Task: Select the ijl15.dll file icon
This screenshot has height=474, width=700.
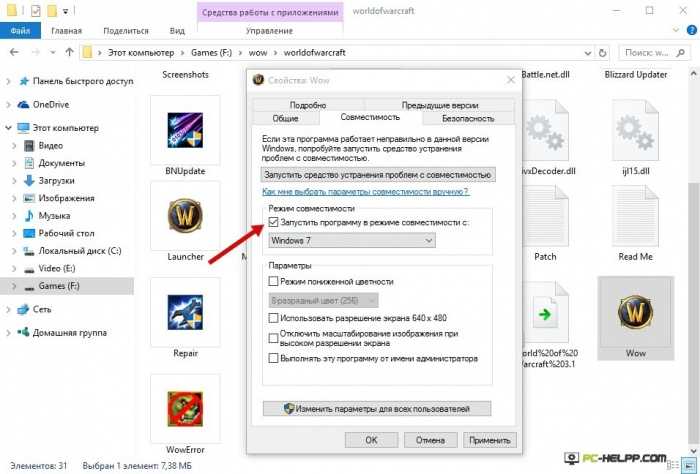Action: click(x=635, y=130)
